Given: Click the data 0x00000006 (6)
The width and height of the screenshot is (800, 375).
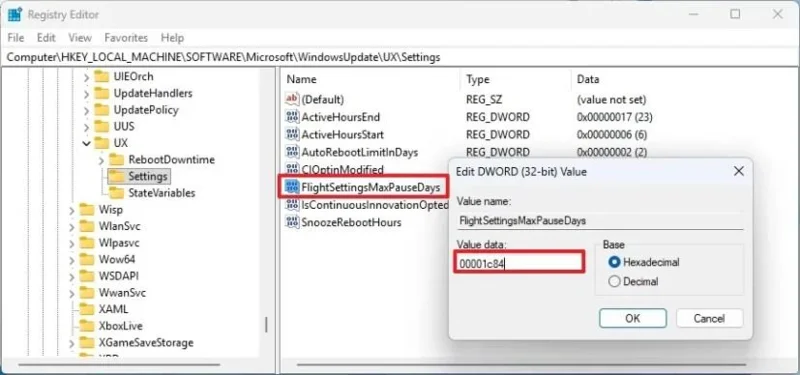Looking at the screenshot, I should tap(611, 135).
